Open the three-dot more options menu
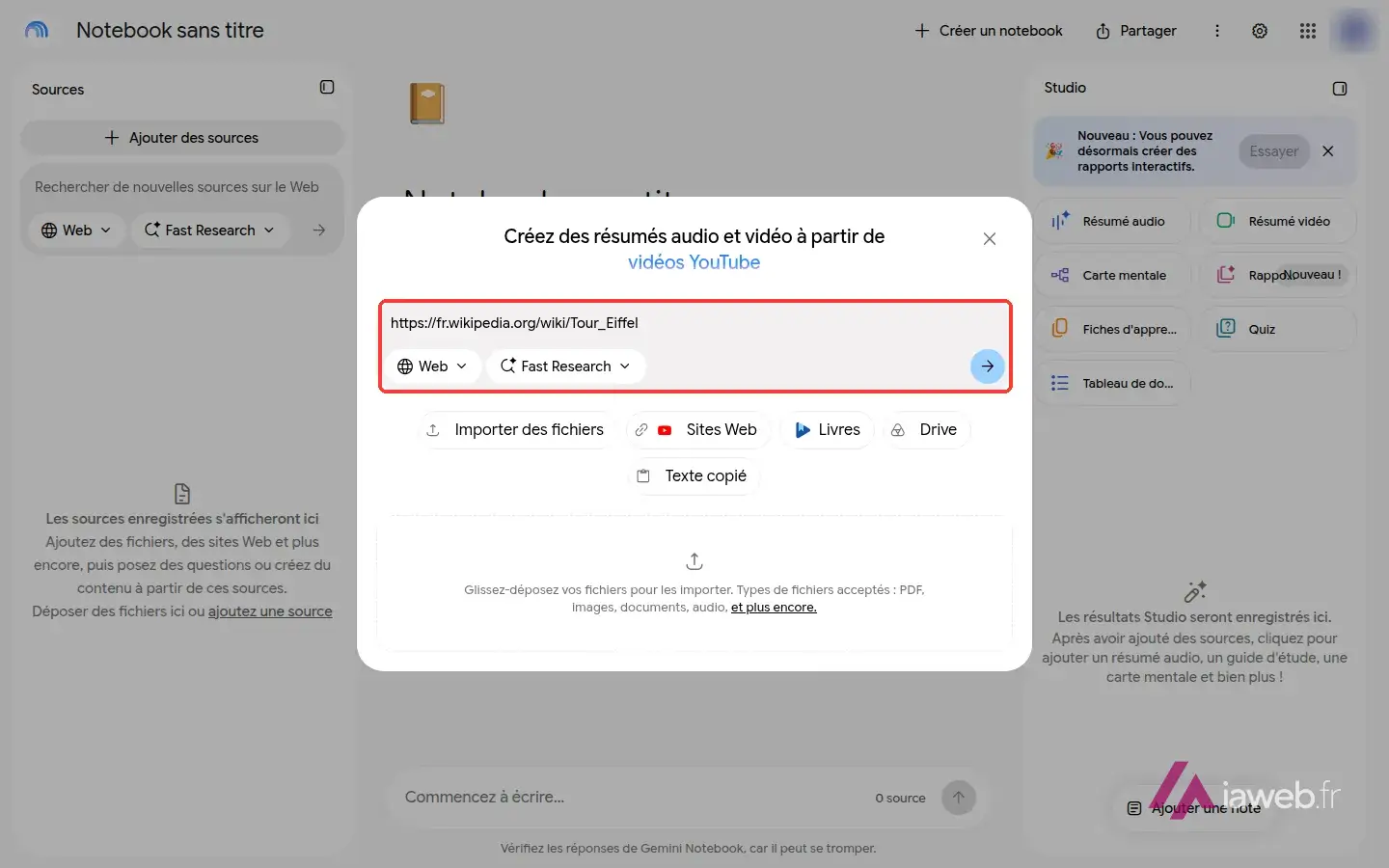 [x=1217, y=31]
